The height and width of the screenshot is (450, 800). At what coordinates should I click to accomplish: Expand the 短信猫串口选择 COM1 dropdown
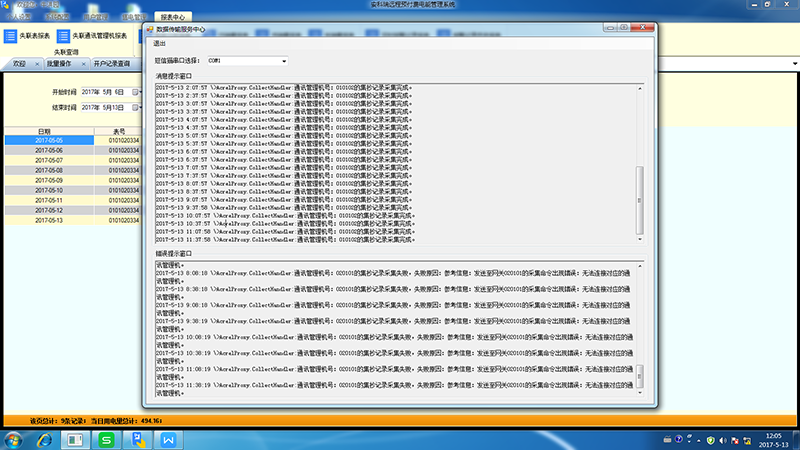click(x=283, y=60)
